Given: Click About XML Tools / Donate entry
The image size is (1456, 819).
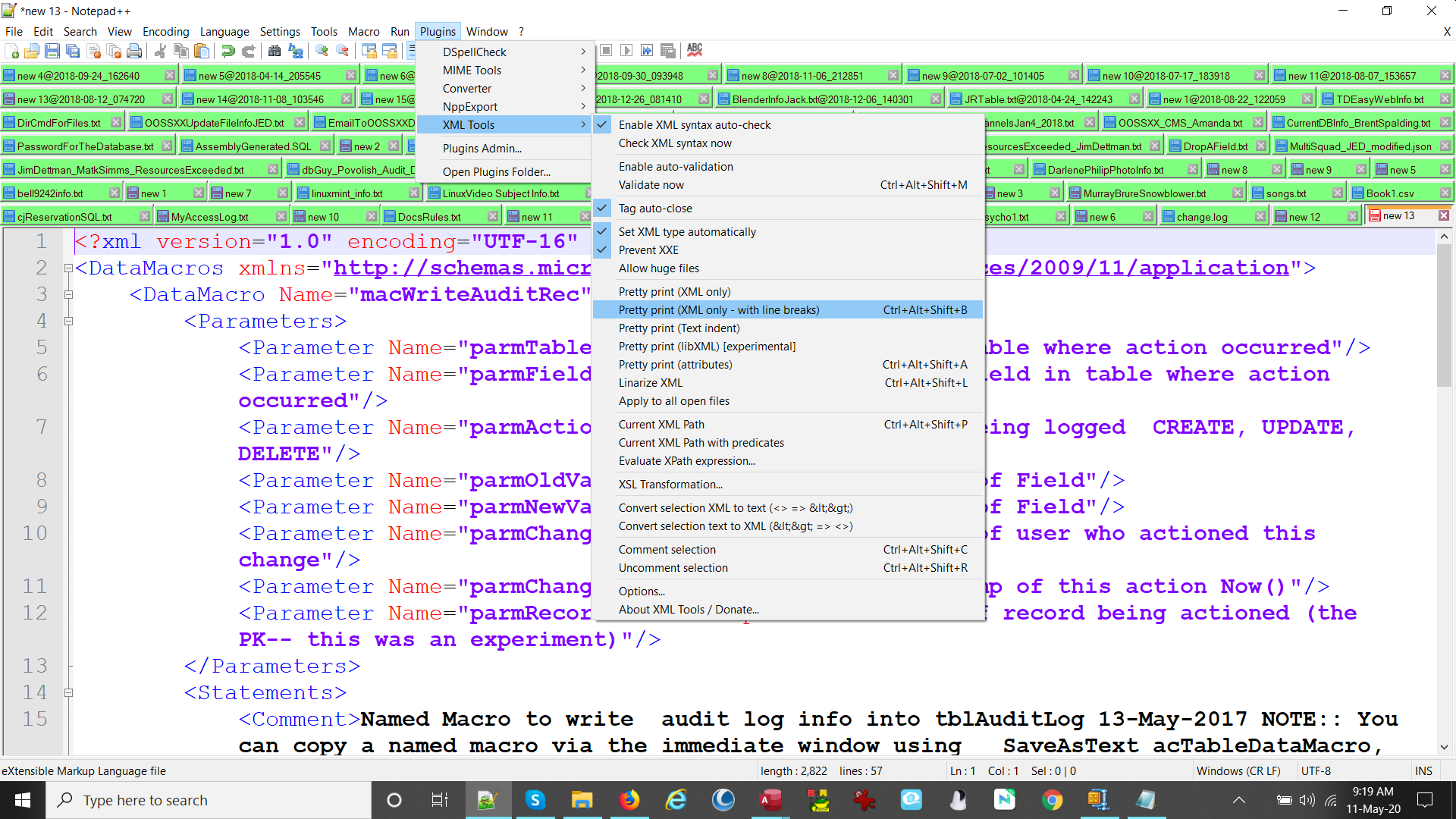Looking at the screenshot, I should tap(688, 610).
